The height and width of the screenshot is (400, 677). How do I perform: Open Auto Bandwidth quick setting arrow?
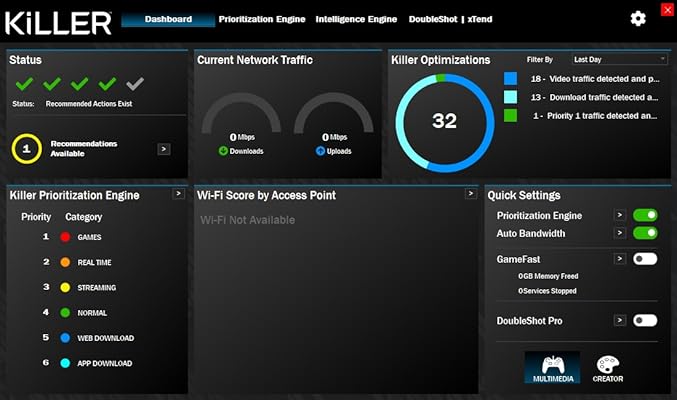[x=620, y=233]
